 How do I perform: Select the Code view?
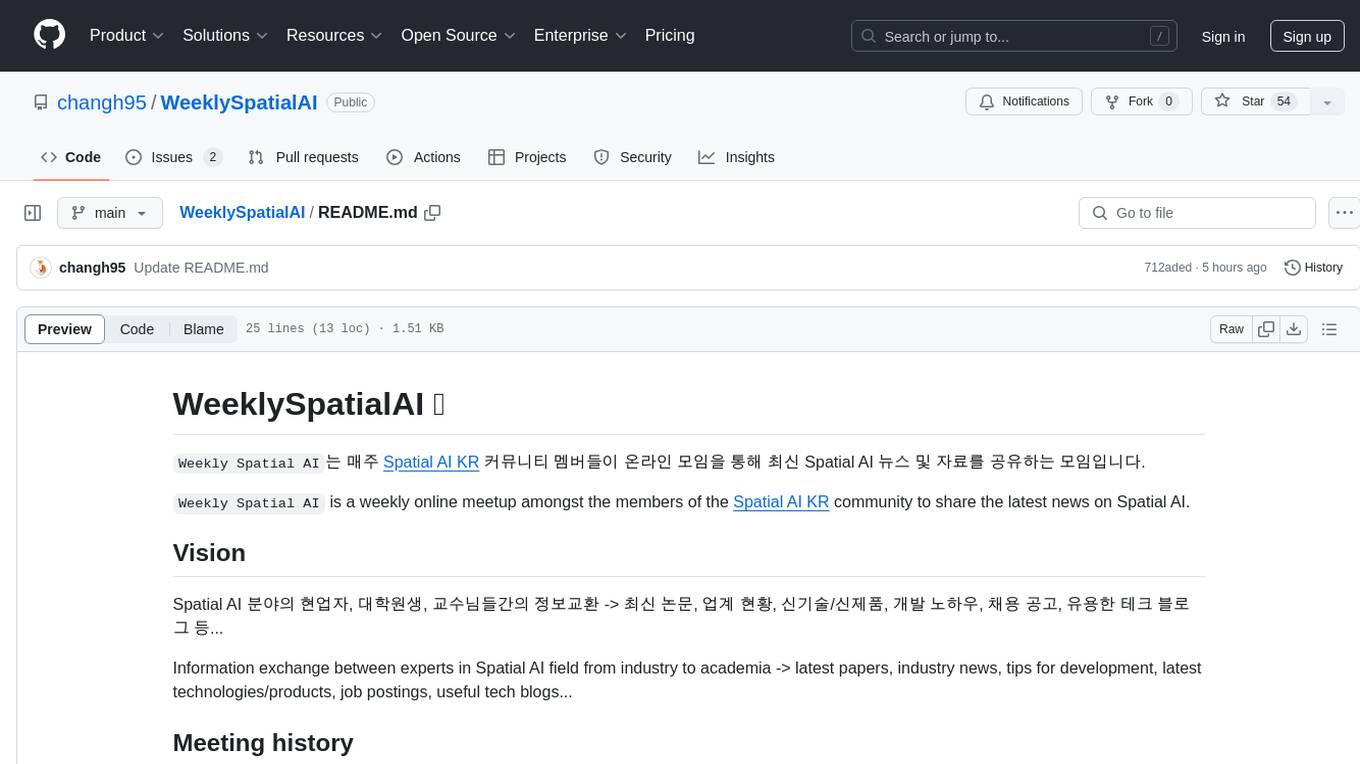tap(137, 329)
